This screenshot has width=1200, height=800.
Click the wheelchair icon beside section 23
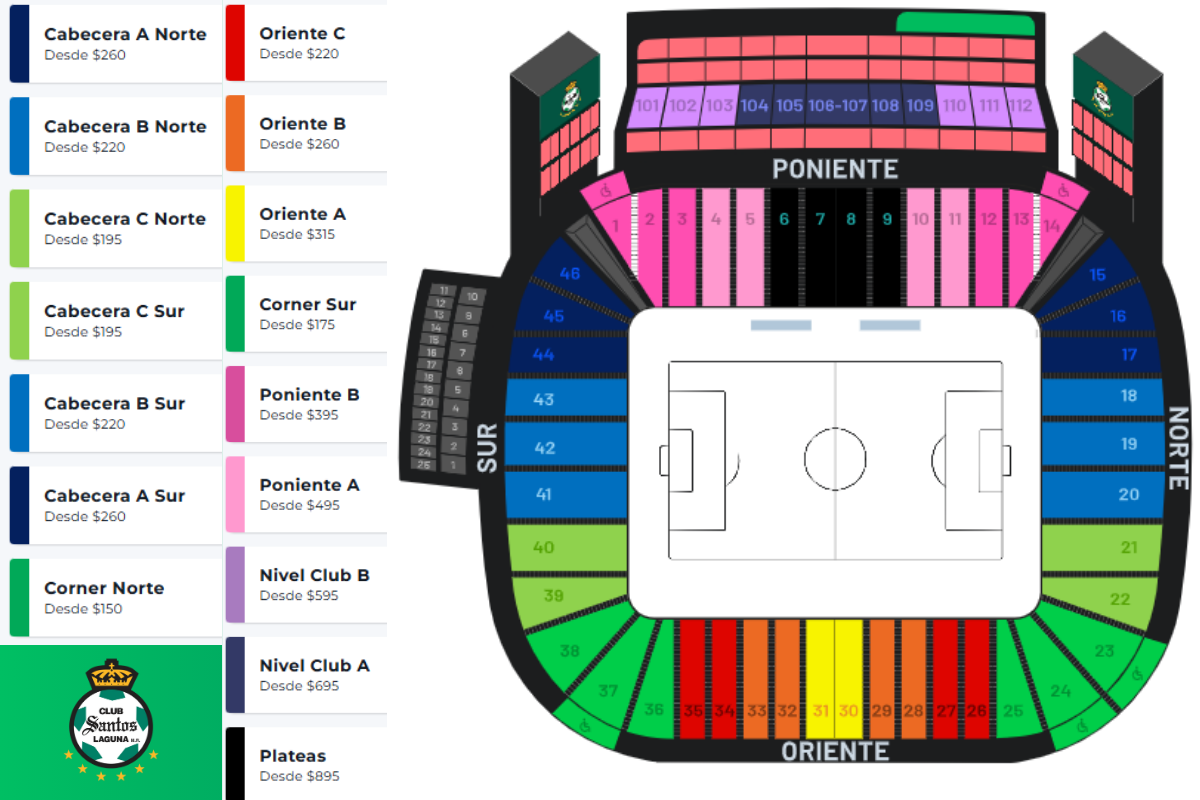tap(1137, 674)
